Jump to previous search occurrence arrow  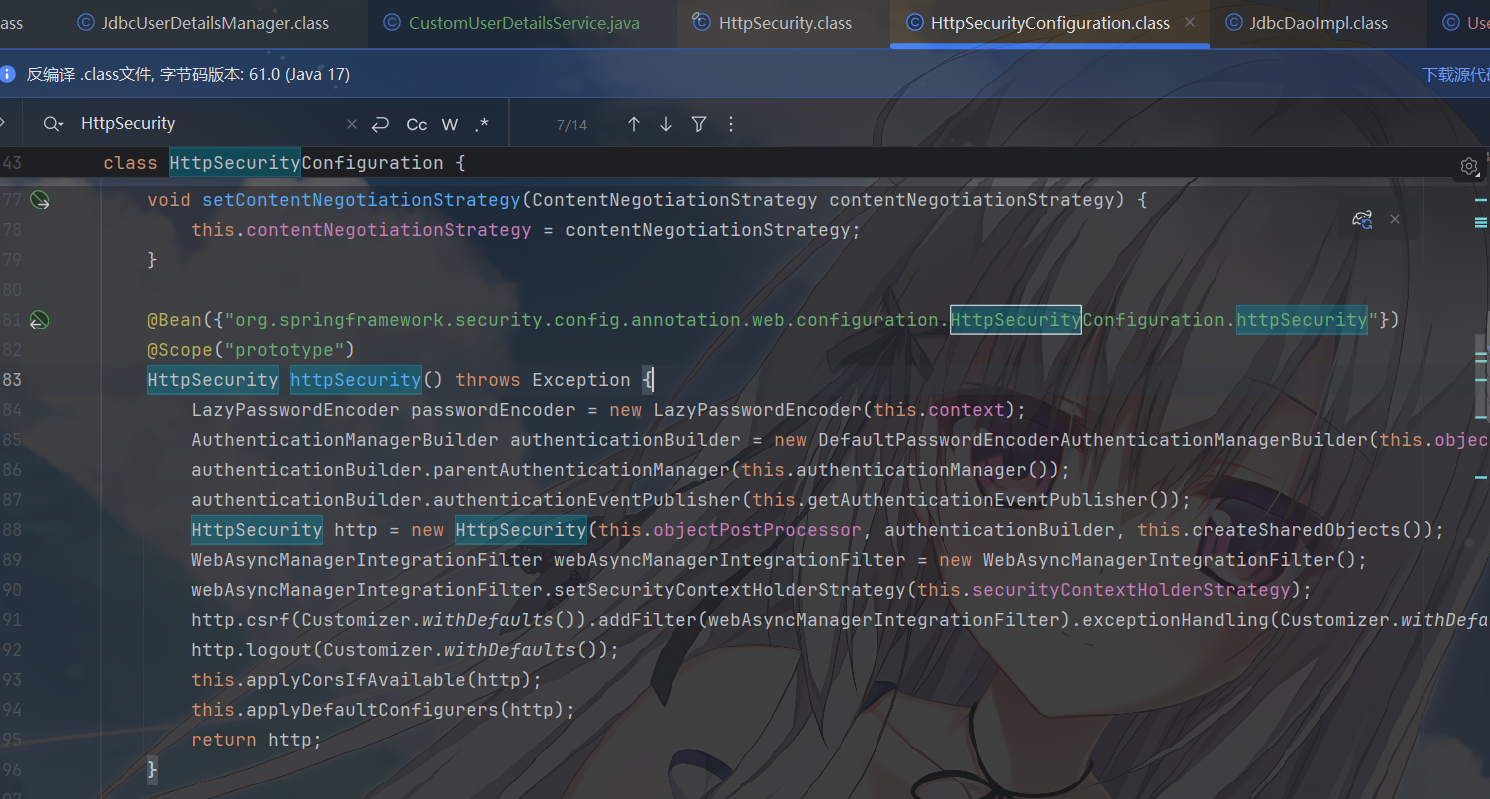point(633,124)
